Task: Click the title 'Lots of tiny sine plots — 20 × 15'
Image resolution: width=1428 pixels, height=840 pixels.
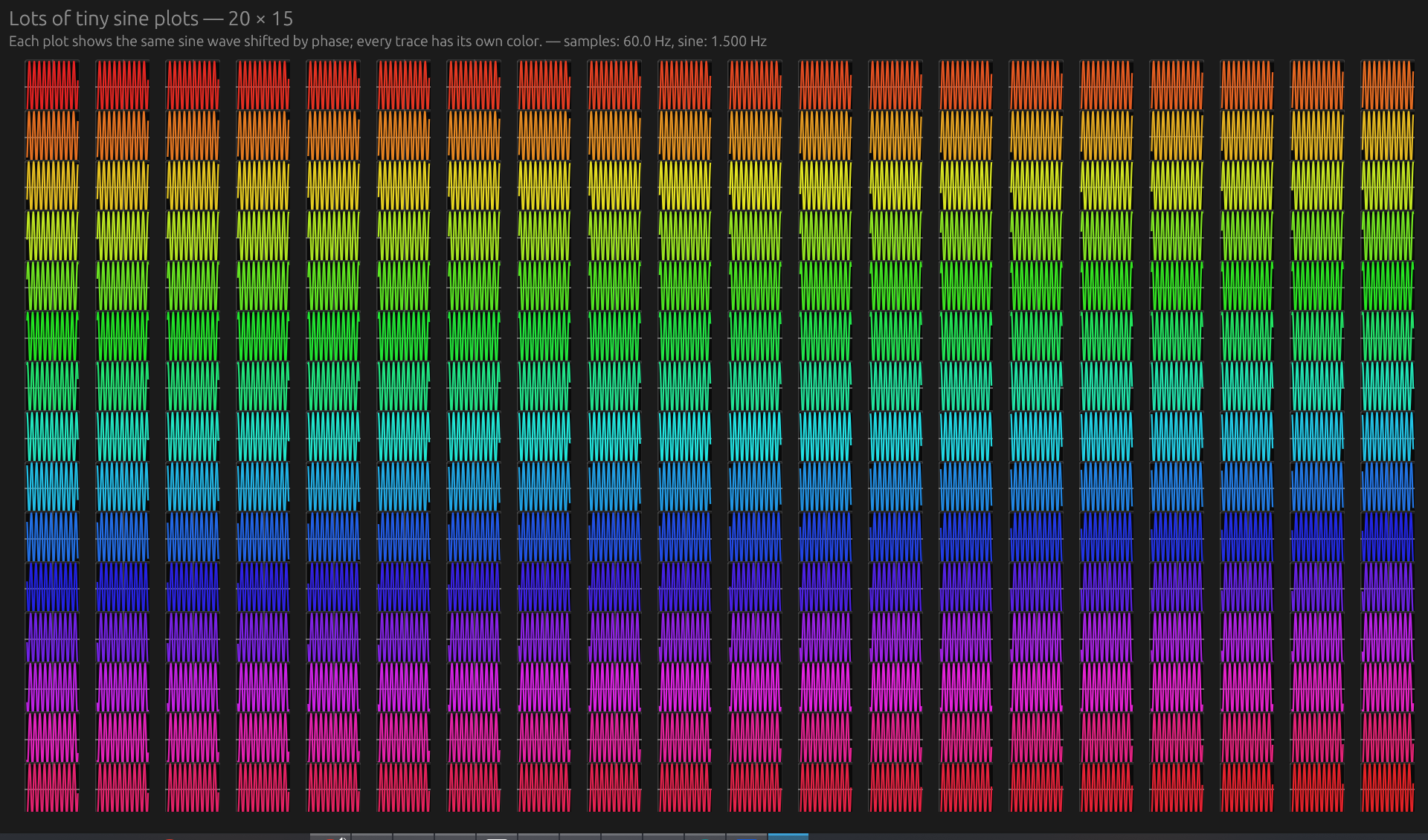Action: pos(151,19)
